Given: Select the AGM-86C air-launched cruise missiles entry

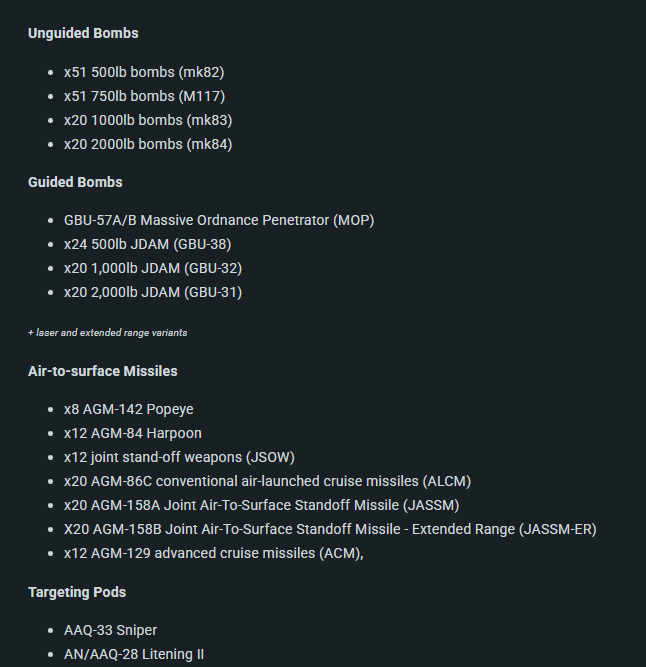Looking at the screenshot, I should (267, 481).
